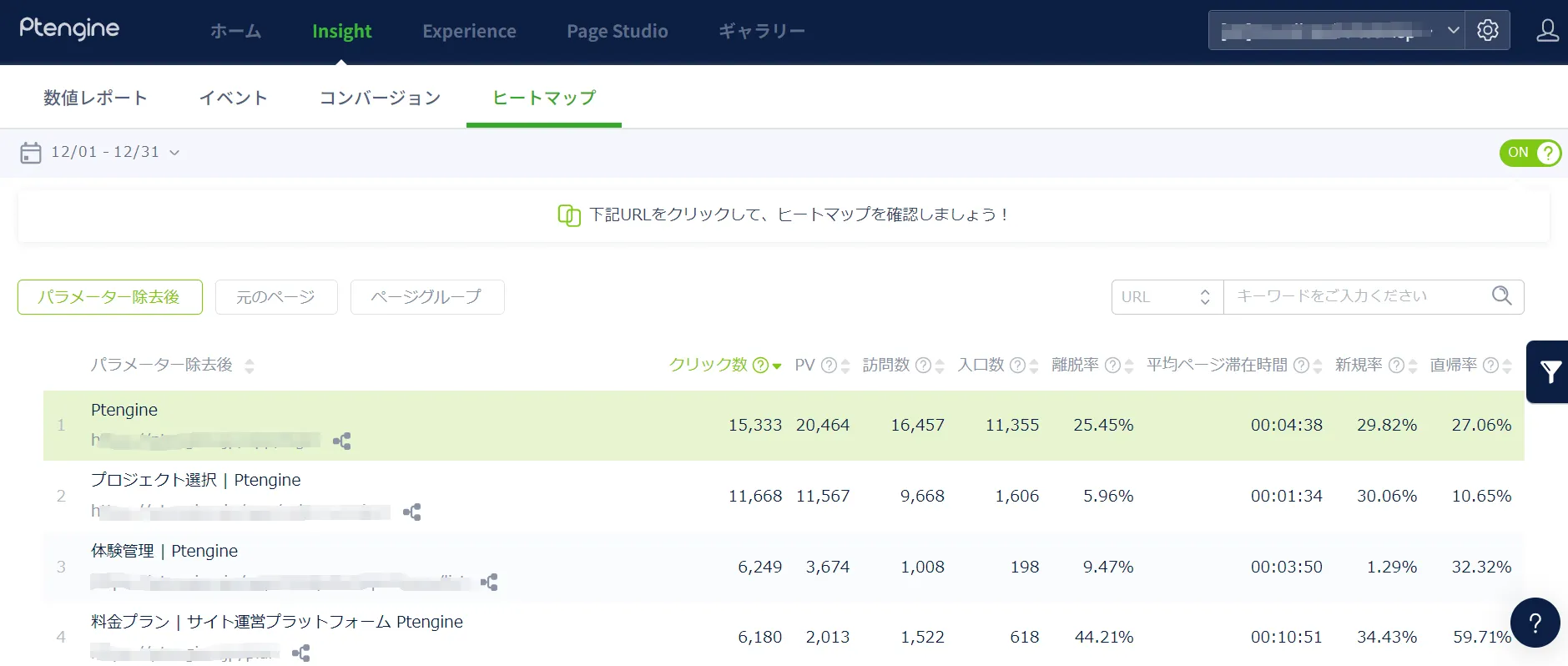This screenshot has height=666, width=1568.
Task: Switch to the 元のページ view option
Action: [276, 297]
